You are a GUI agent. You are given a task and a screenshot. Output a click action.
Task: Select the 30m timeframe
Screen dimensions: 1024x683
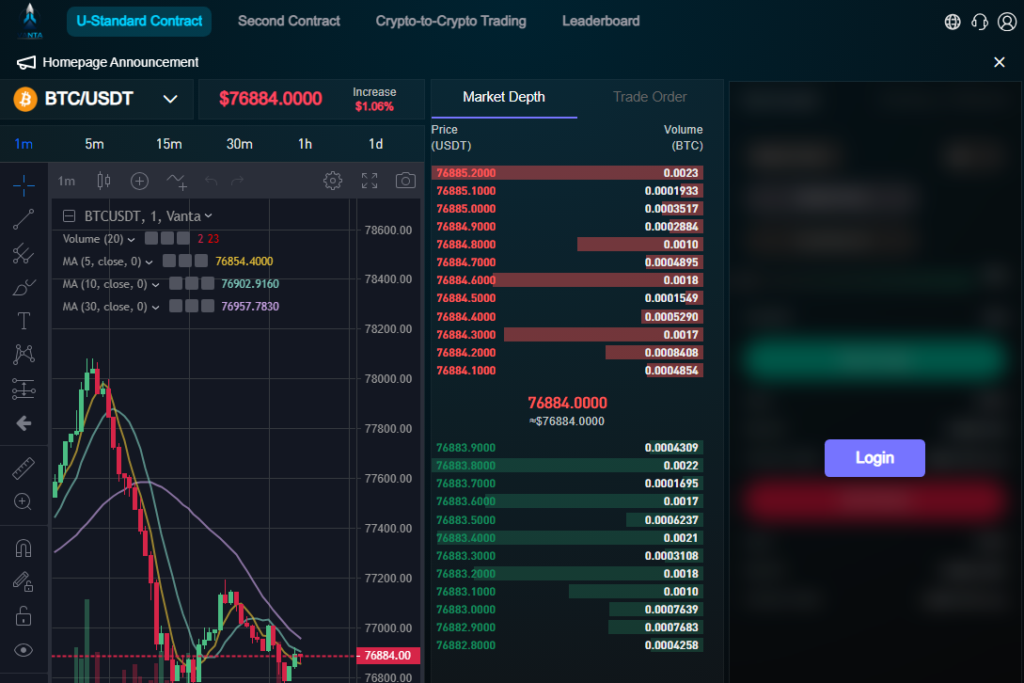tap(239, 144)
